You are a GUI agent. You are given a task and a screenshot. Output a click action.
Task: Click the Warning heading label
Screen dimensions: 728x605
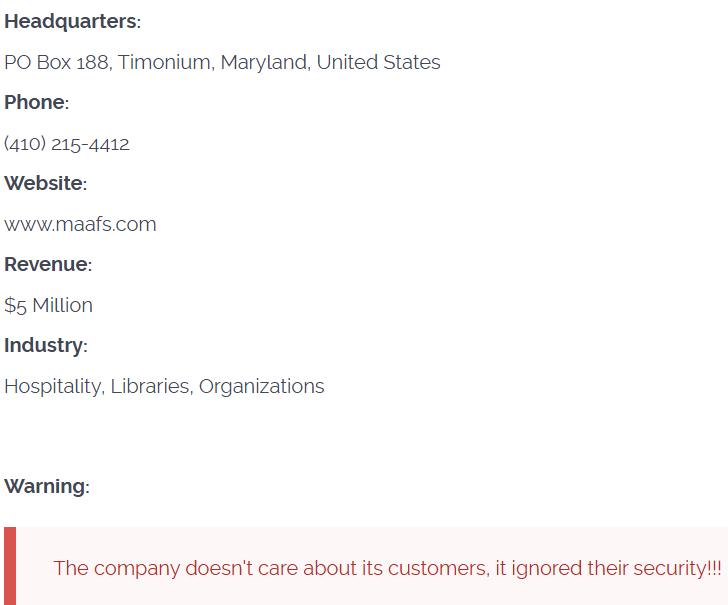46,487
